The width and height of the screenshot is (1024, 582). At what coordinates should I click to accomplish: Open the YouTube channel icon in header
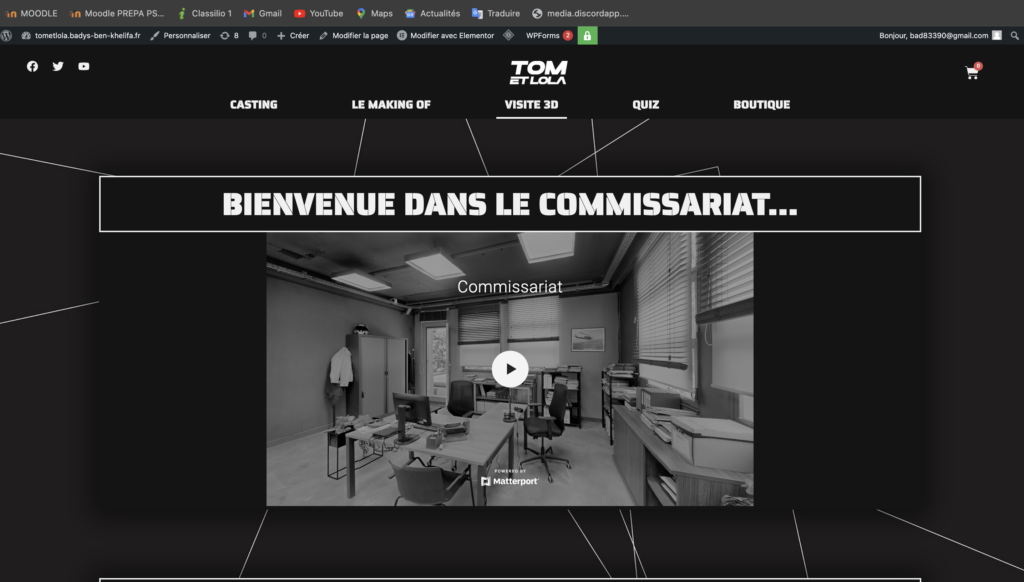84,66
